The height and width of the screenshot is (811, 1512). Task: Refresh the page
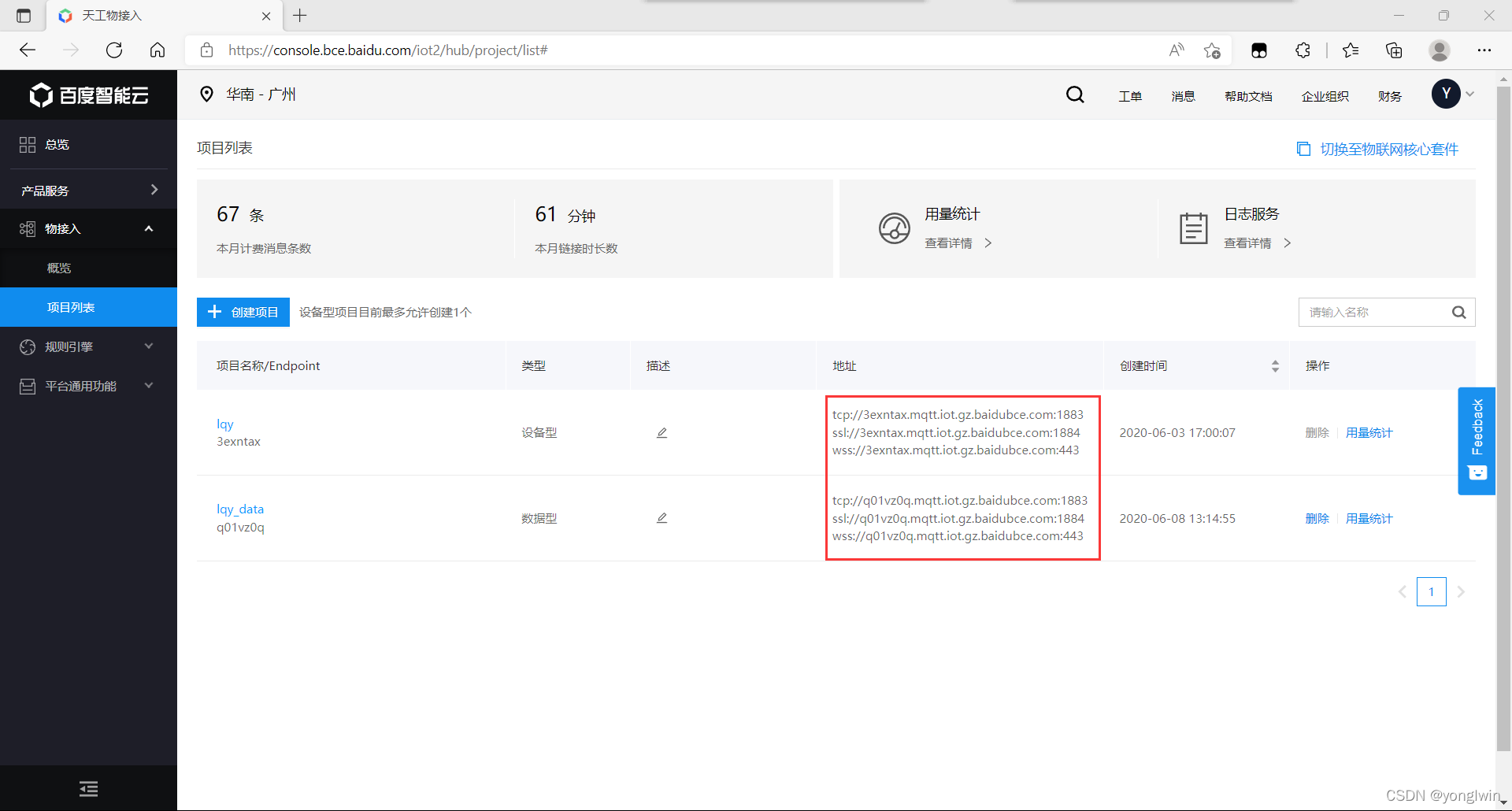pyautogui.click(x=114, y=50)
